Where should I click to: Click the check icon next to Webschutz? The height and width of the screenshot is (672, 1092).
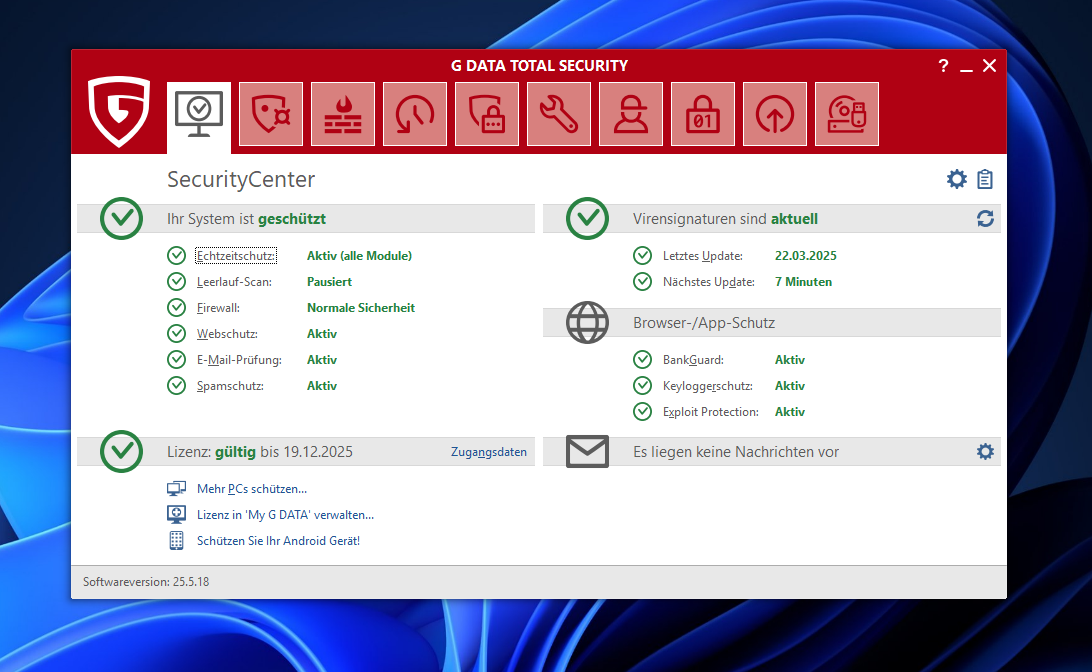click(x=176, y=334)
